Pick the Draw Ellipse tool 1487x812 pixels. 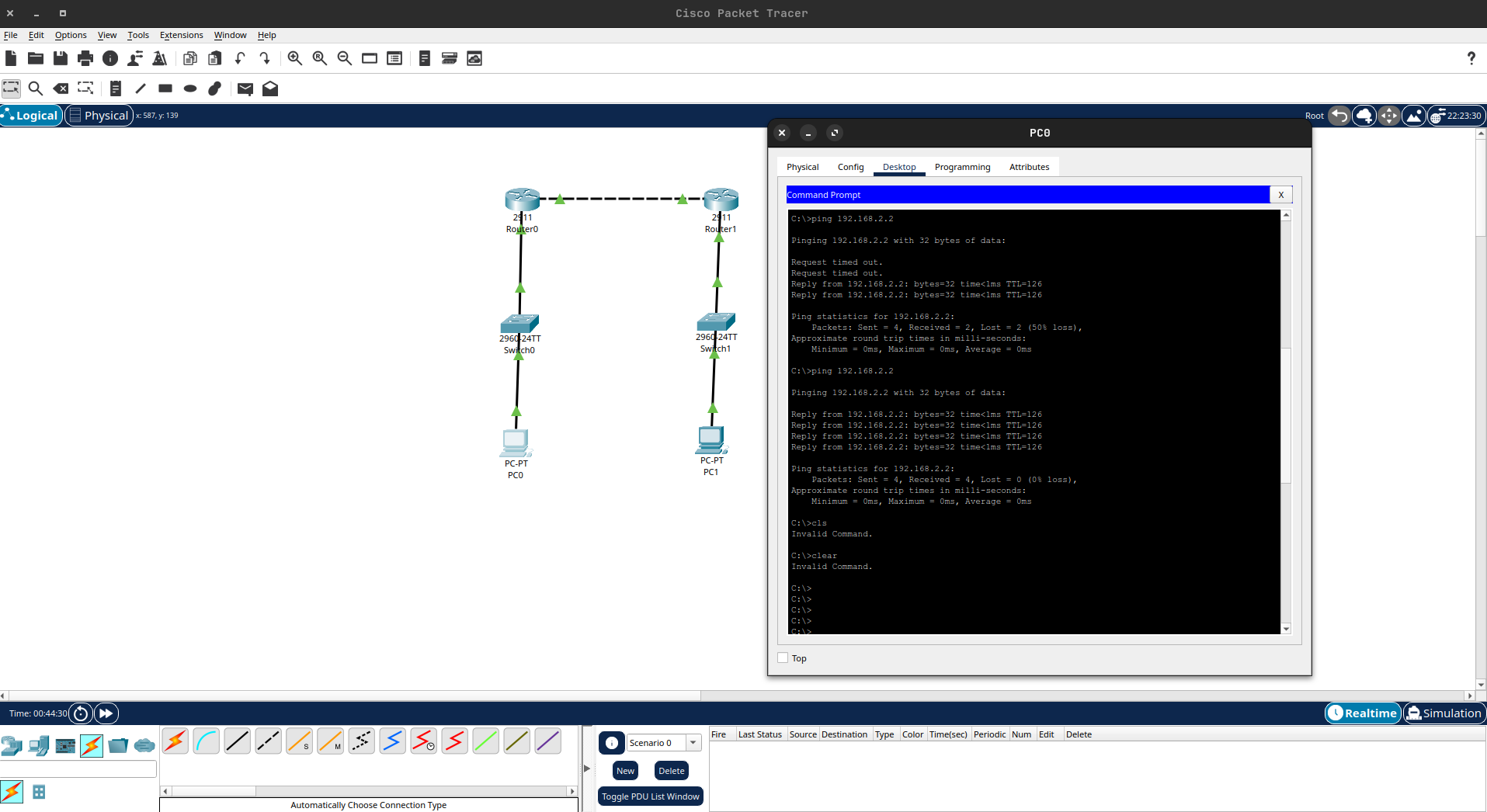pyautogui.click(x=190, y=88)
